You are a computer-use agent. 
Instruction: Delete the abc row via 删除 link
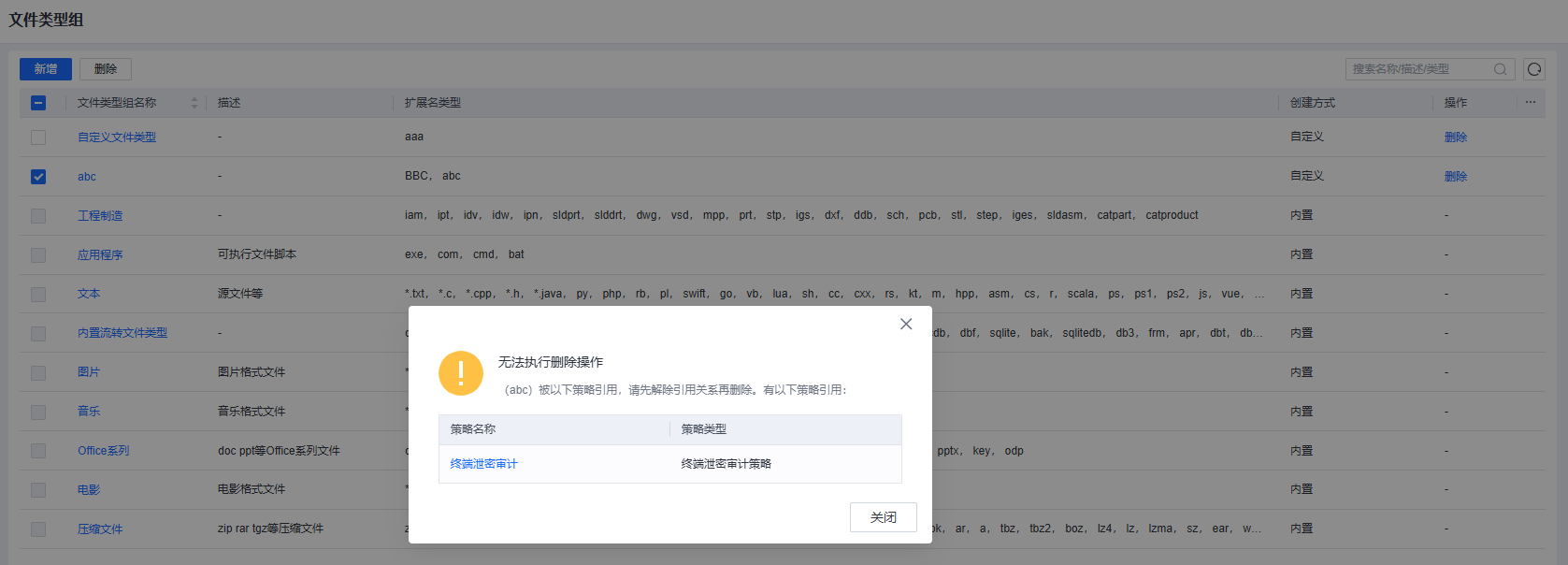(x=1455, y=177)
